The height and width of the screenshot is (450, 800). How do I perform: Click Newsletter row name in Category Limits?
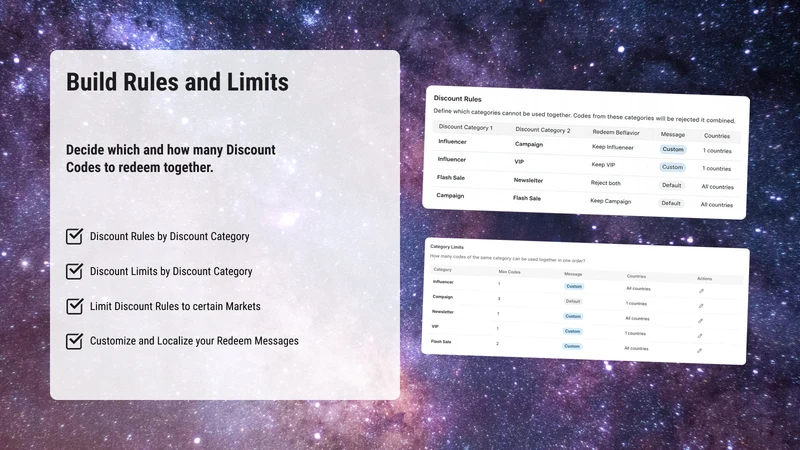click(443, 311)
